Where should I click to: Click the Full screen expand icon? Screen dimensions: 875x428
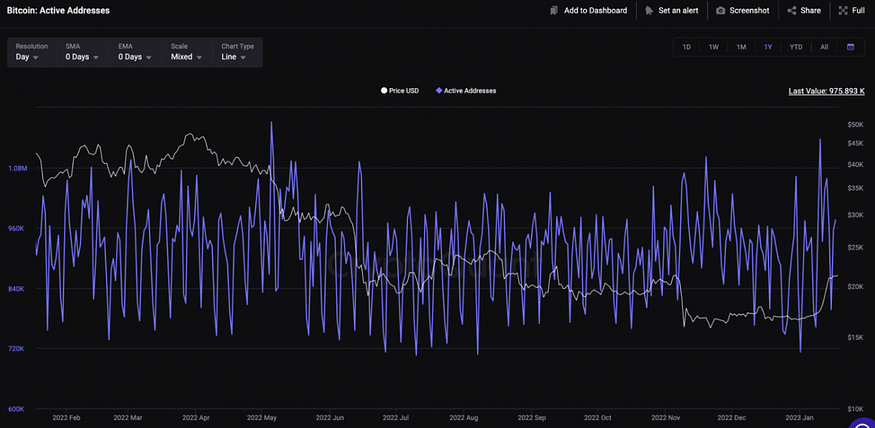click(x=843, y=11)
